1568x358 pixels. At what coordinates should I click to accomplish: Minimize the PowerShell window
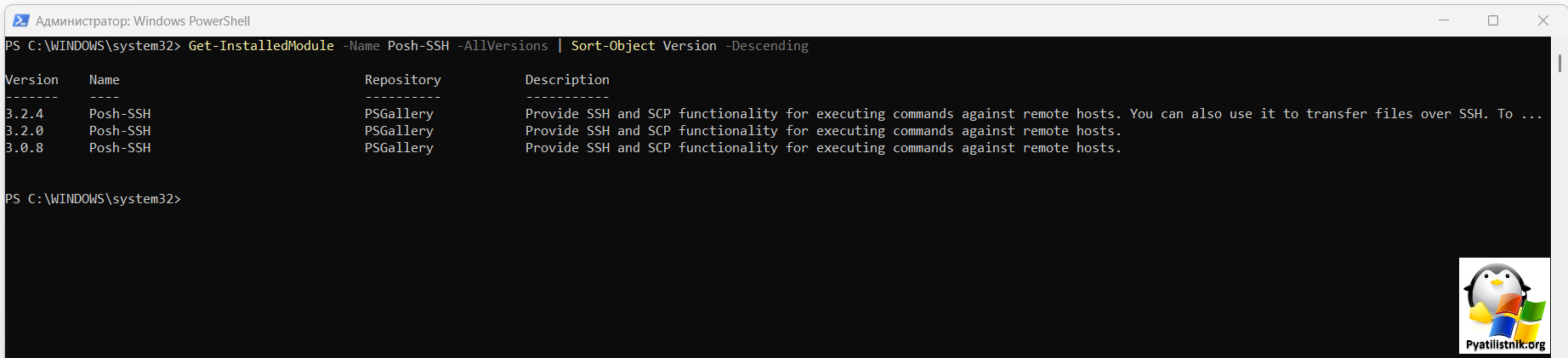pyautogui.click(x=1443, y=20)
